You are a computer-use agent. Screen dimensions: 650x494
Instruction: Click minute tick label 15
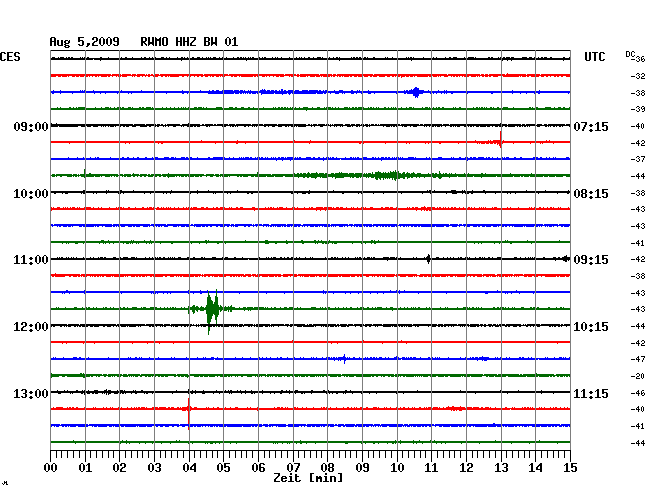570,467
